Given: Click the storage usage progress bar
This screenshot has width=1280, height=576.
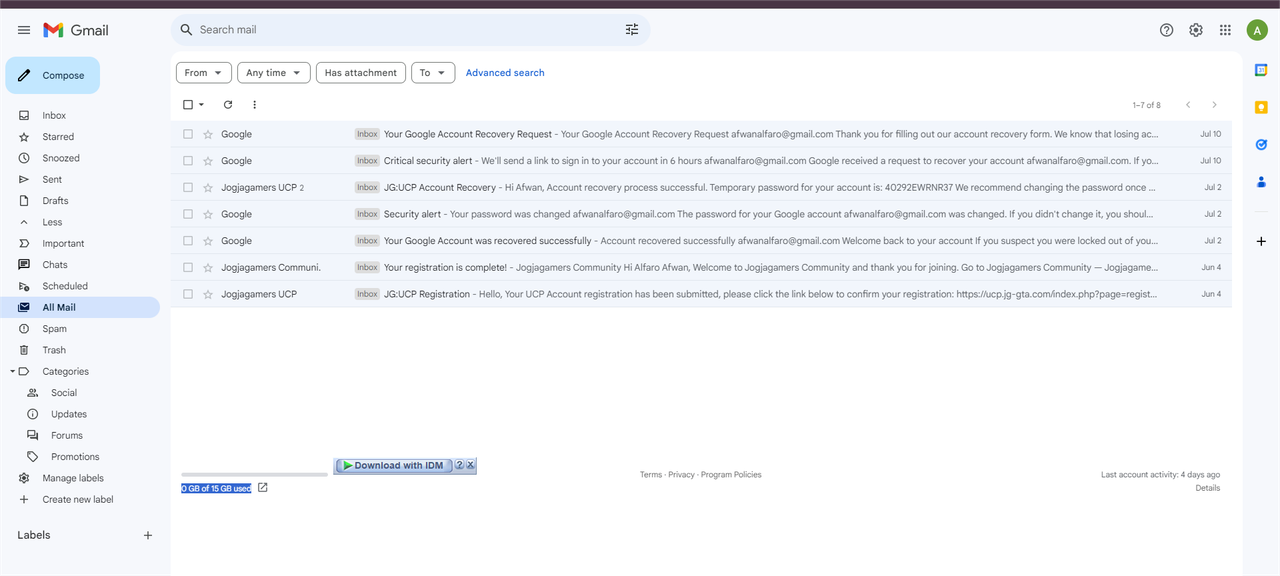Looking at the screenshot, I should [254, 475].
